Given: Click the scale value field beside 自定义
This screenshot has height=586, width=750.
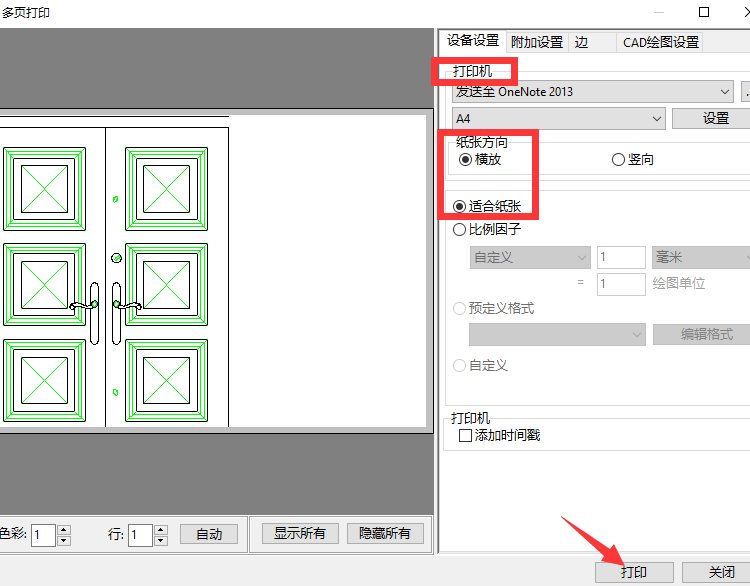Looking at the screenshot, I should [x=621, y=257].
